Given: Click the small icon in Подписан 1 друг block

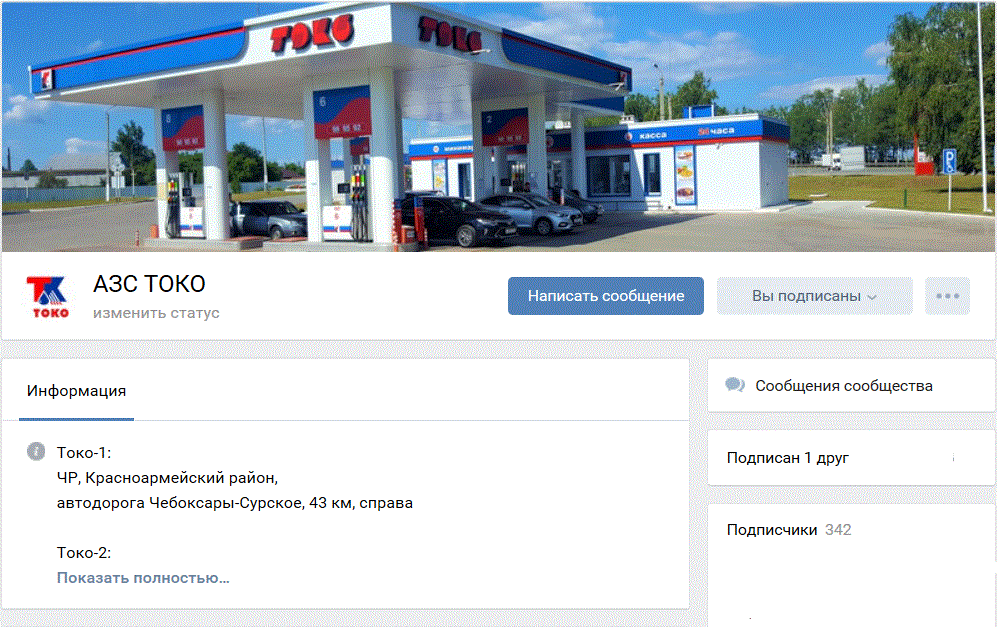Looking at the screenshot, I should pos(953,458).
